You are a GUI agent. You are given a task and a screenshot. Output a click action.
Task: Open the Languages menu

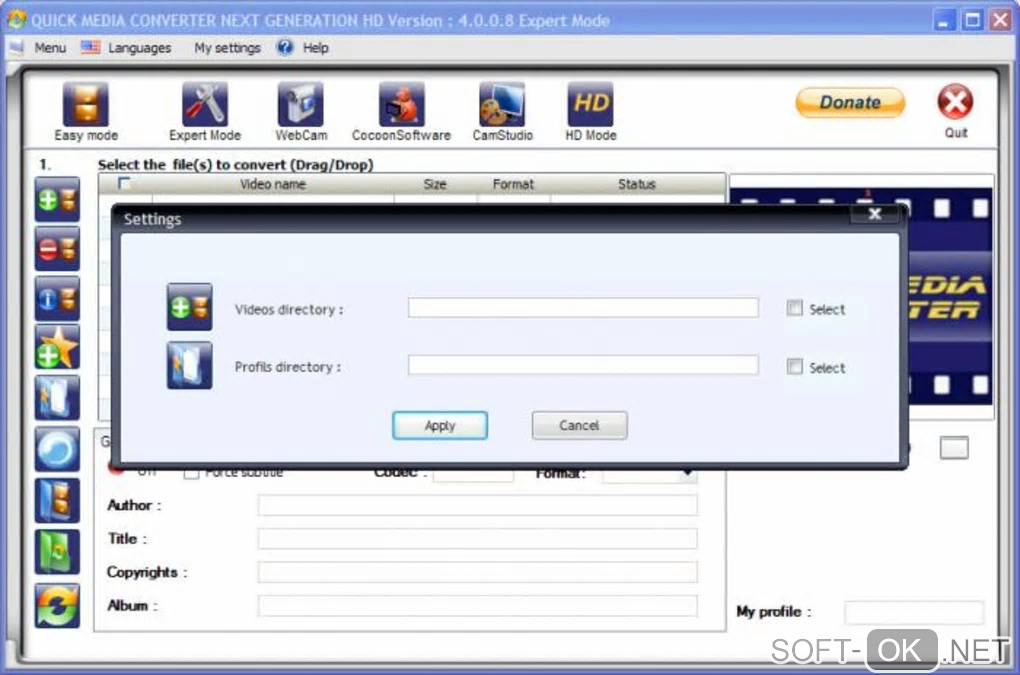tap(139, 47)
